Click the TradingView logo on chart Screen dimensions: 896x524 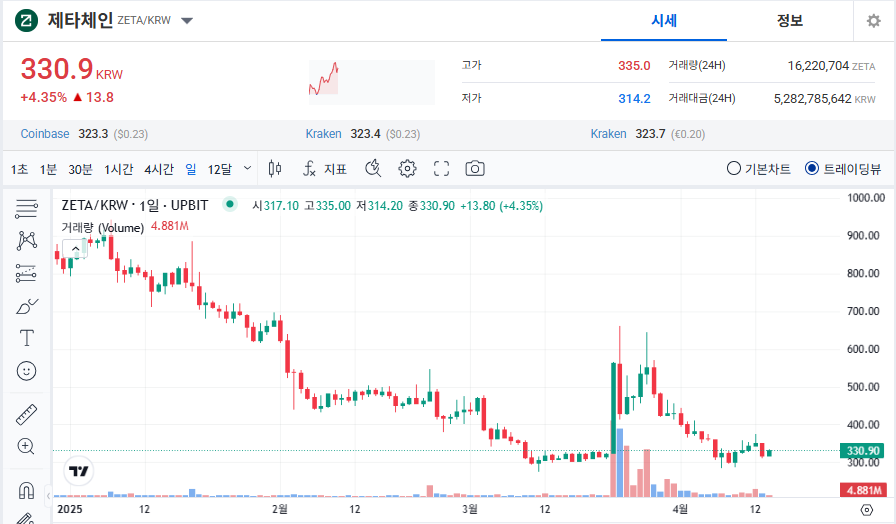(78, 471)
